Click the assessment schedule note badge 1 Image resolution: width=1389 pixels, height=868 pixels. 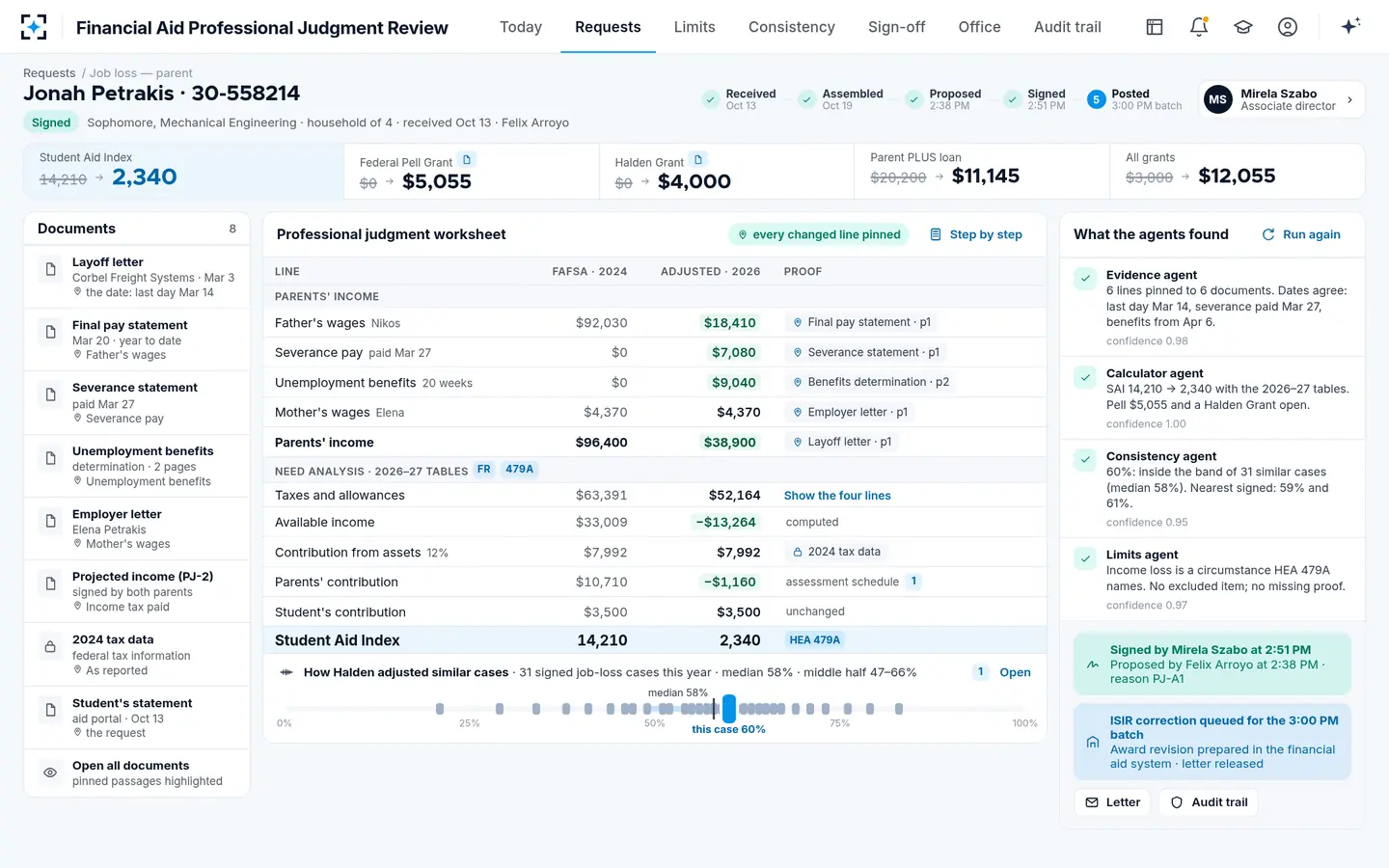tap(913, 582)
